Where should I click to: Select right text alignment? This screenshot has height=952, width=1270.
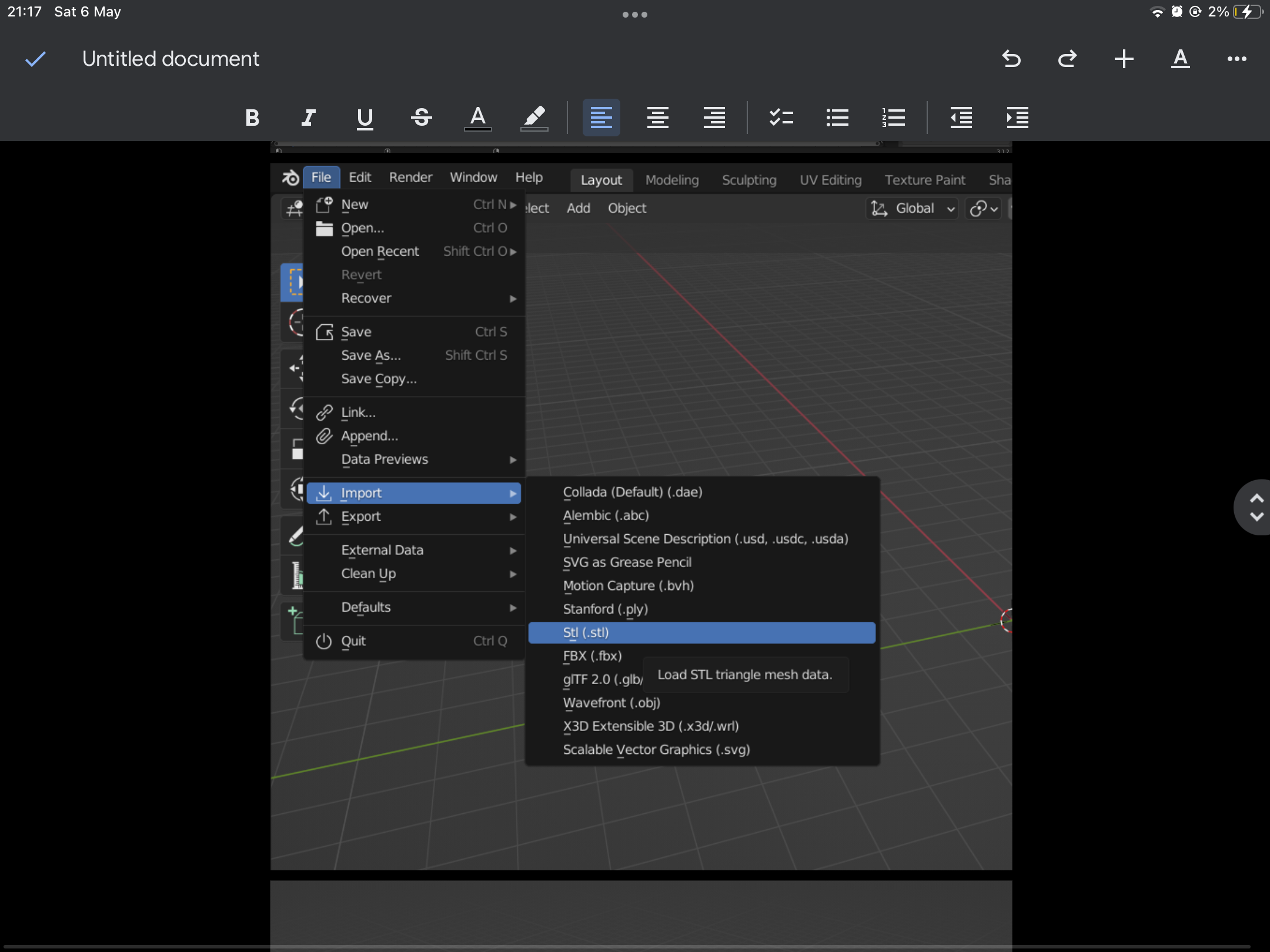[714, 118]
